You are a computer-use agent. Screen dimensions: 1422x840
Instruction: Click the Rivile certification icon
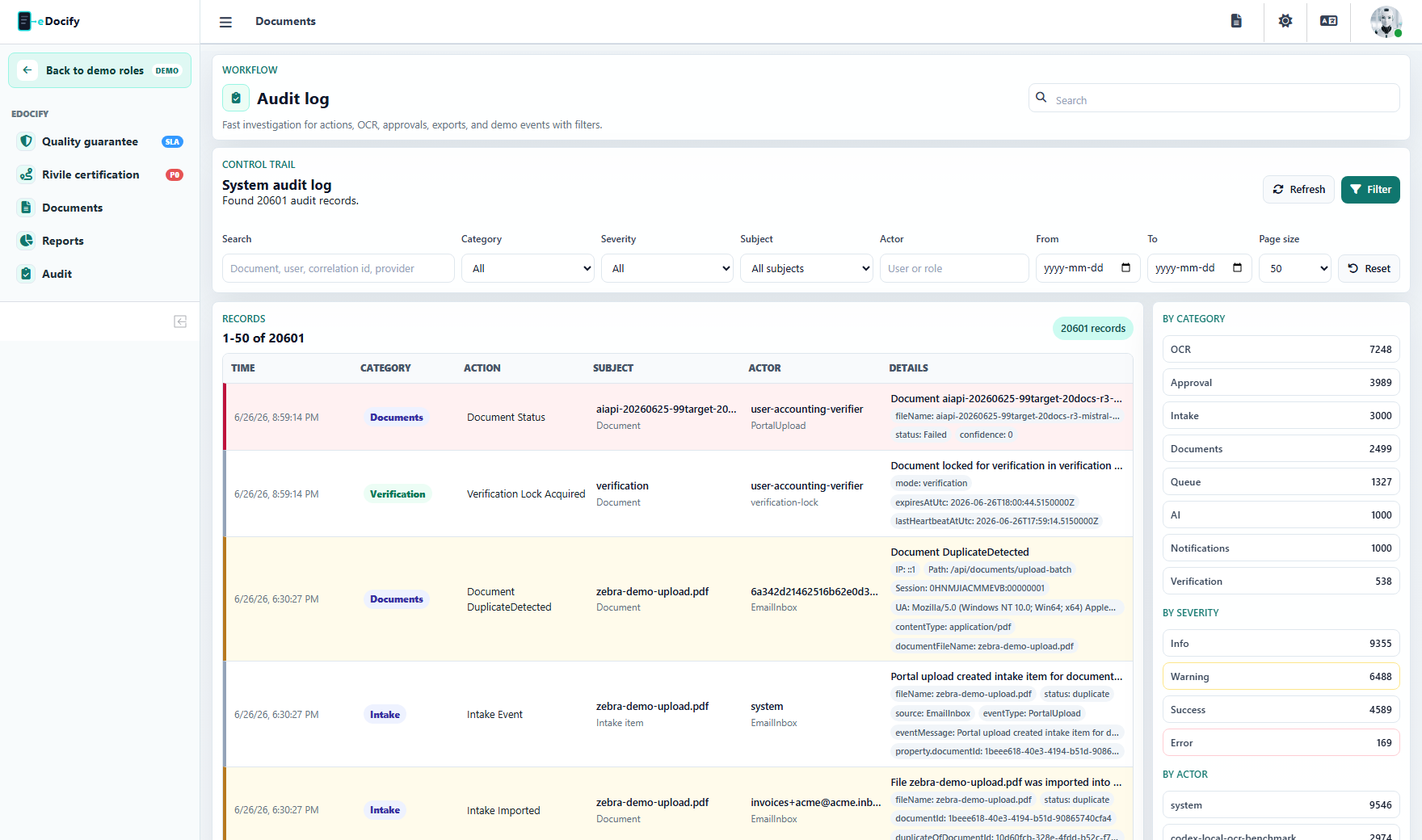[27, 174]
